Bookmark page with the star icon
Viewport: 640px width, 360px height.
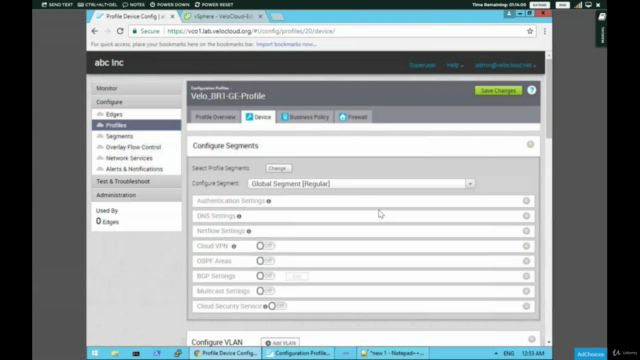[530, 31]
